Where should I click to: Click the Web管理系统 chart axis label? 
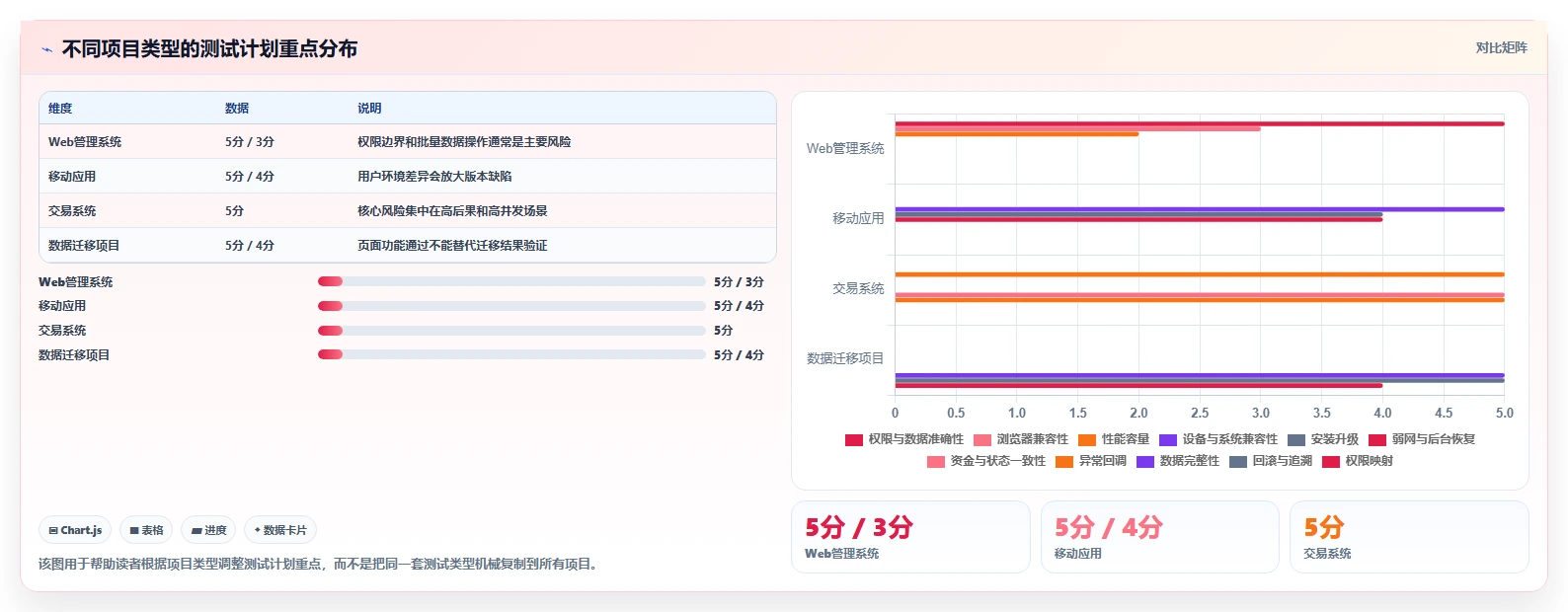click(845, 148)
